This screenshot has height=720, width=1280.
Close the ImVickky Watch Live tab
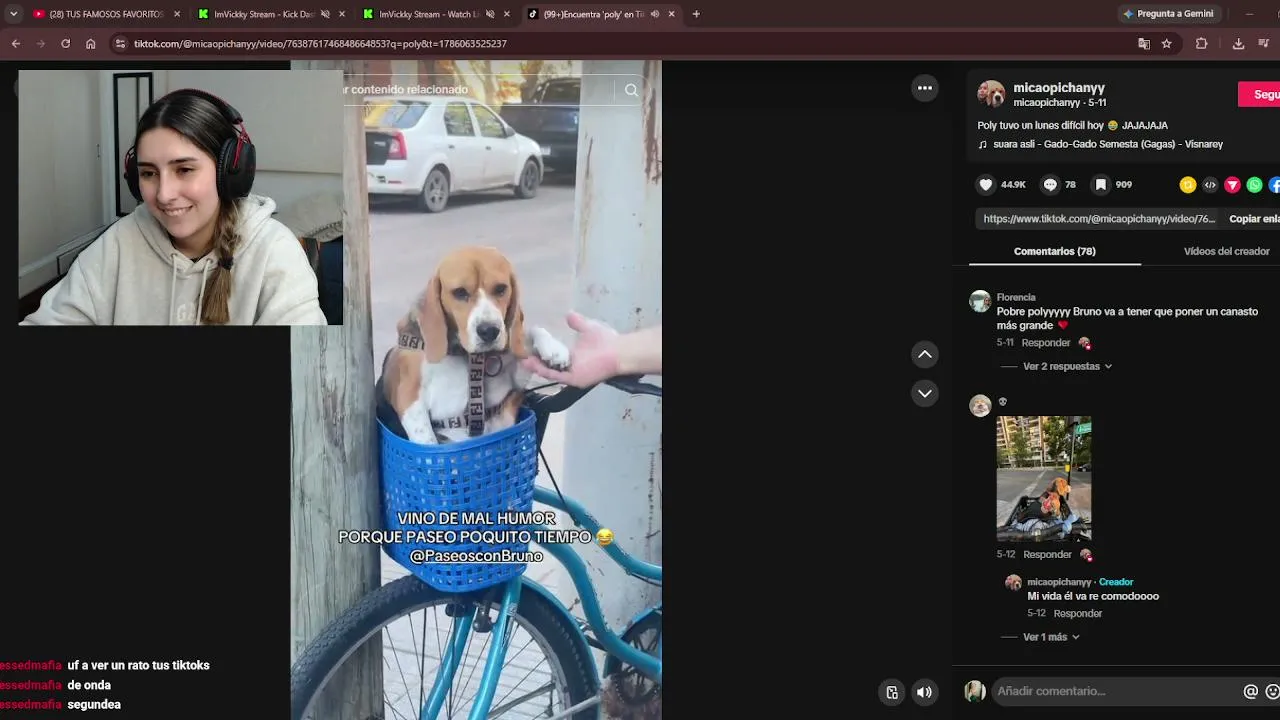point(507,14)
